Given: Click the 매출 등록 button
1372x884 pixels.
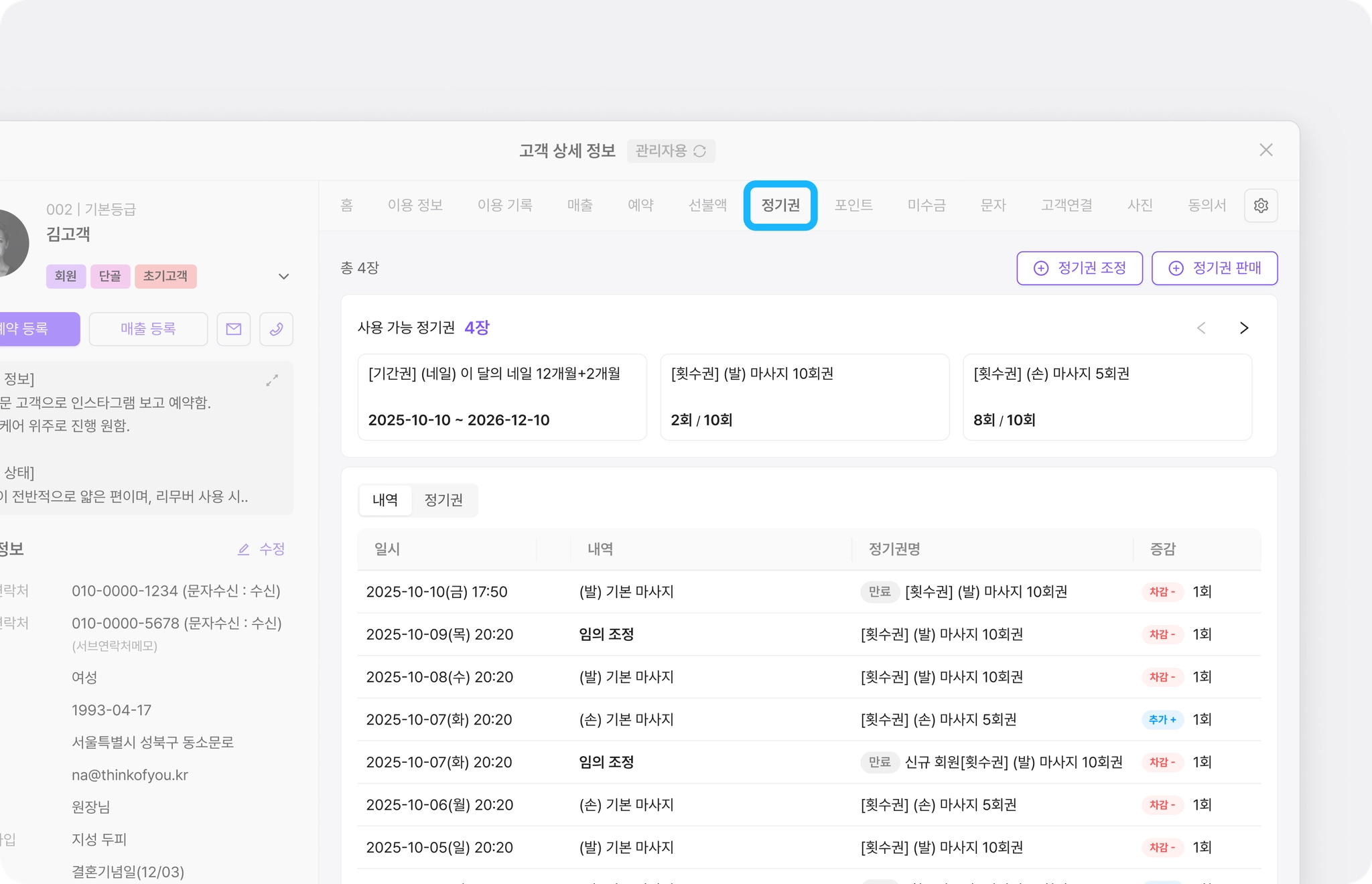Looking at the screenshot, I should [x=148, y=329].
